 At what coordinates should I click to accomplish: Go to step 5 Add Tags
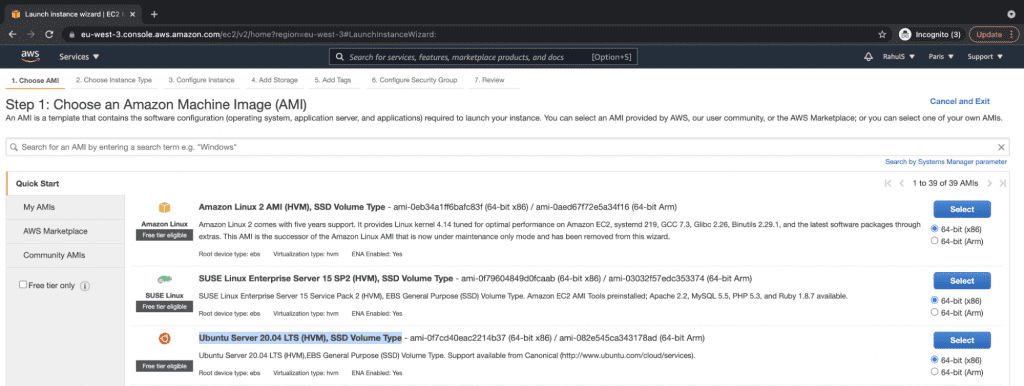(334, 80)
